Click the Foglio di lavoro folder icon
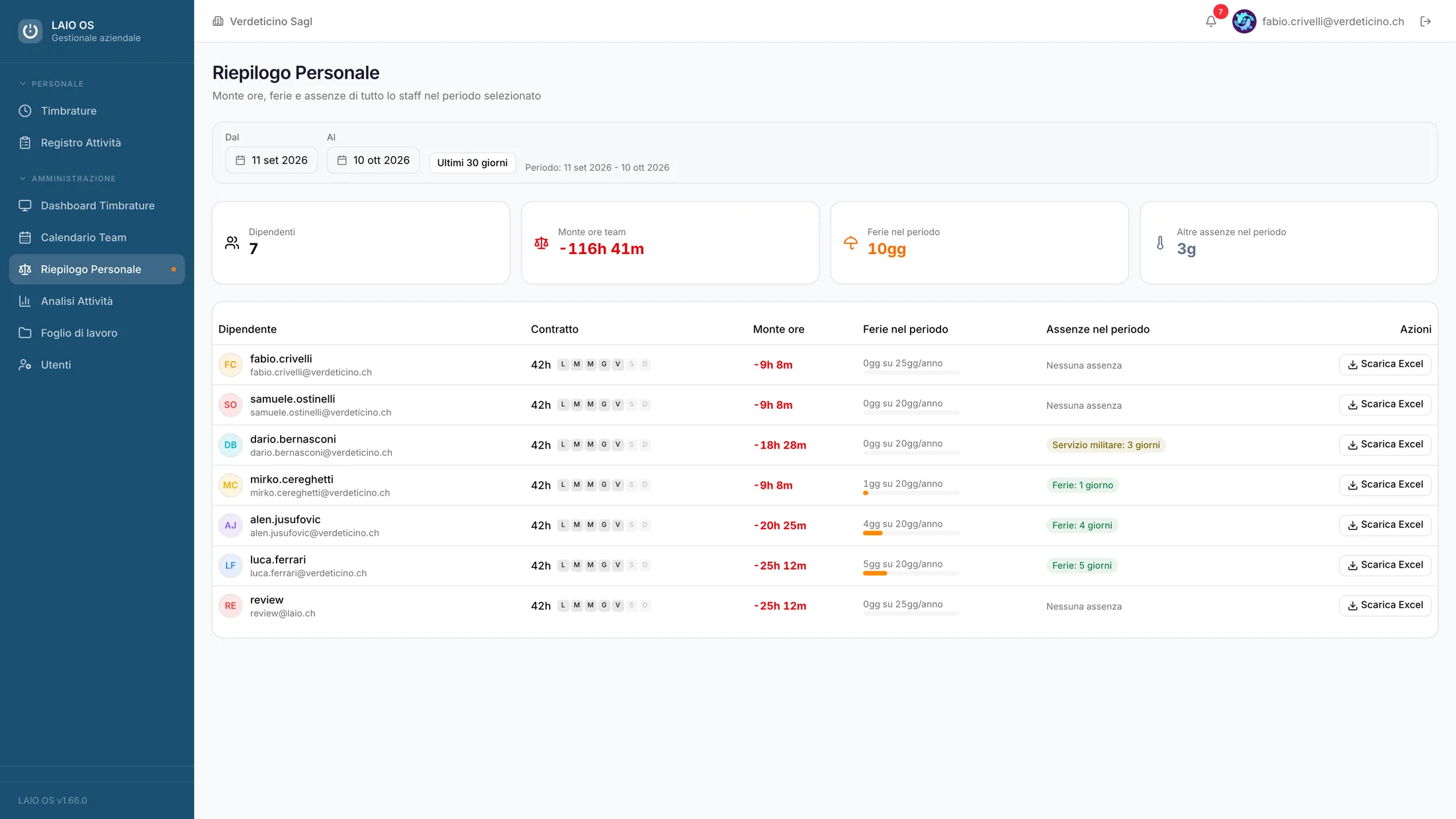This screenshot has width=1456, height=819. 25,332
